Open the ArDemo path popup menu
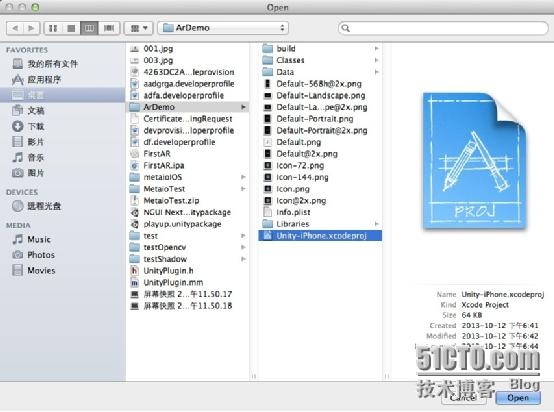This screenshot has width=554, height=412. [x=223, y=28]
